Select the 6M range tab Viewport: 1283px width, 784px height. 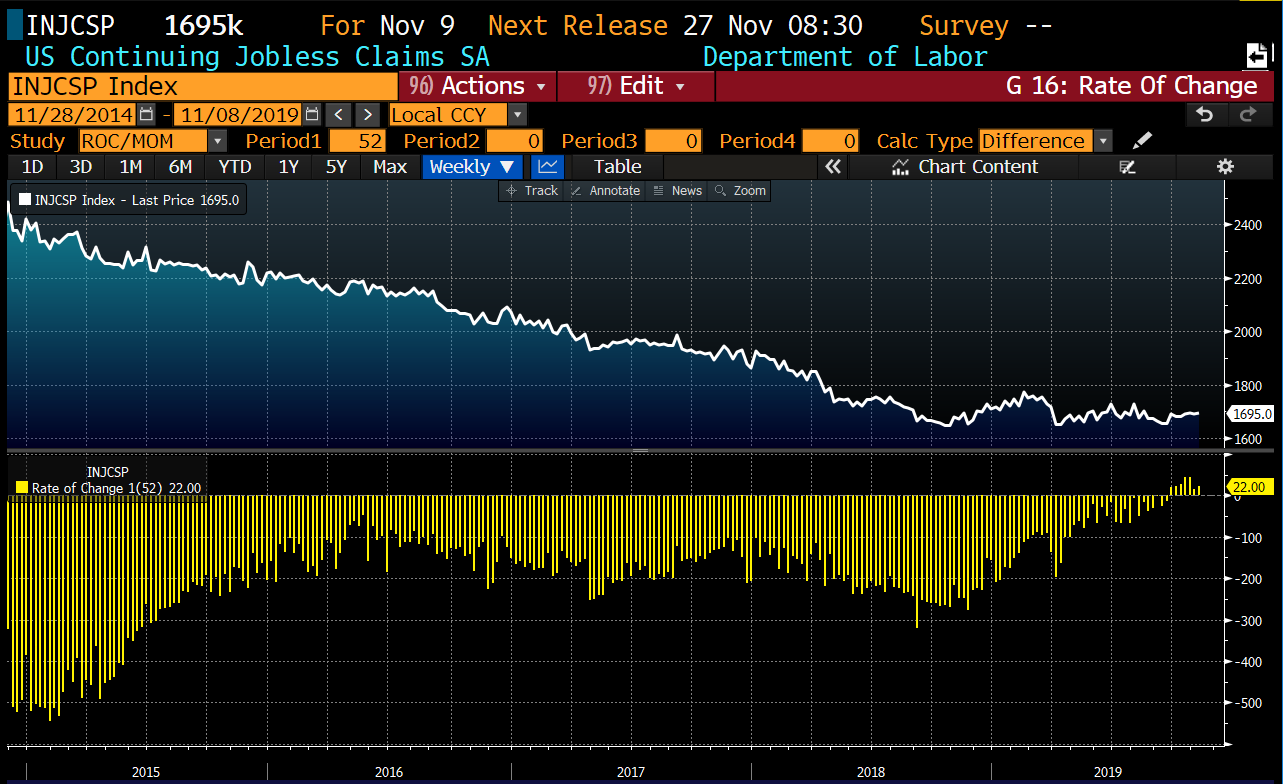click(x=180, y=167)
